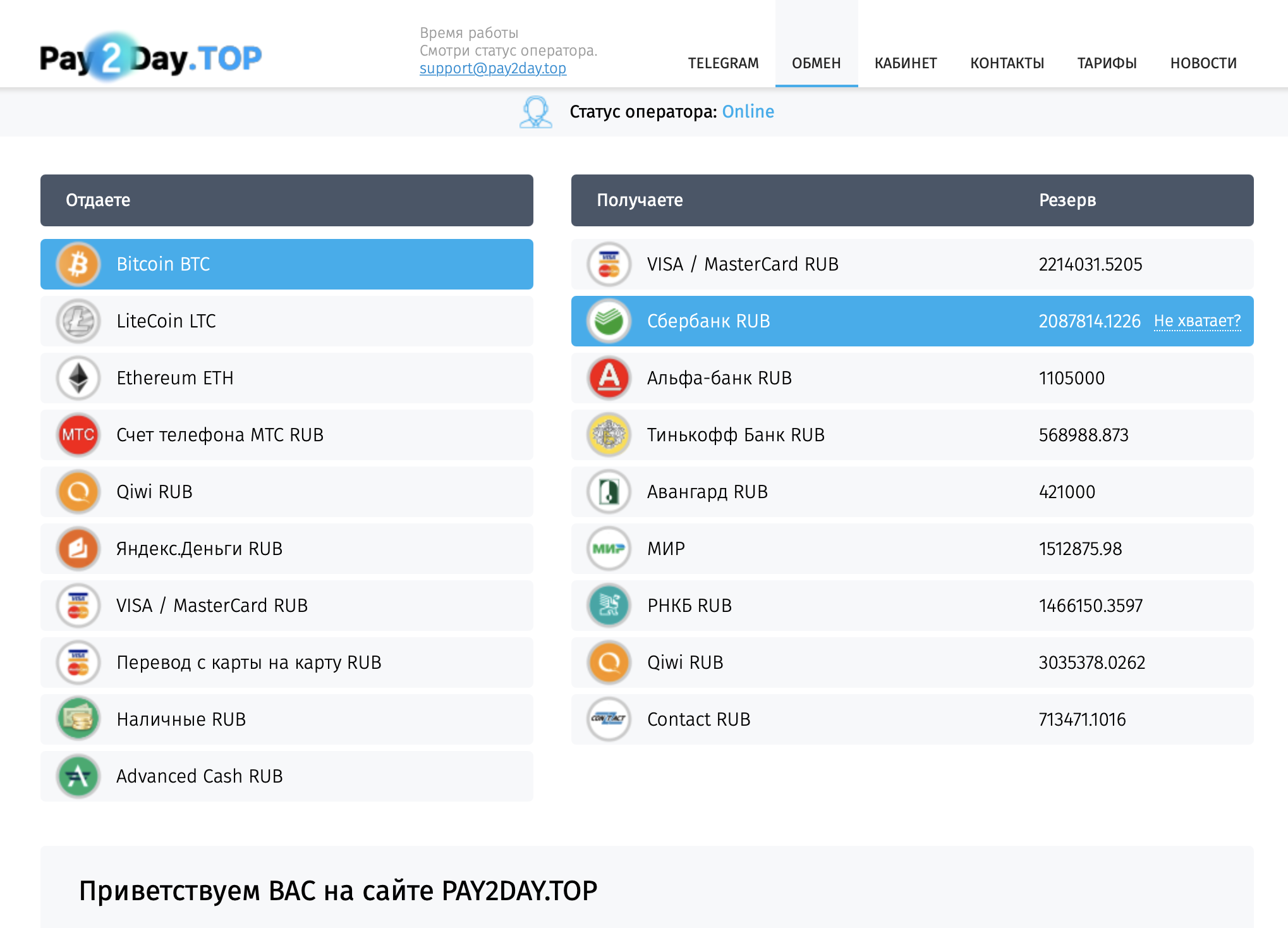Click the teal РНКБ RUB icon
The image size is (1288, 928).
(609, 606)
